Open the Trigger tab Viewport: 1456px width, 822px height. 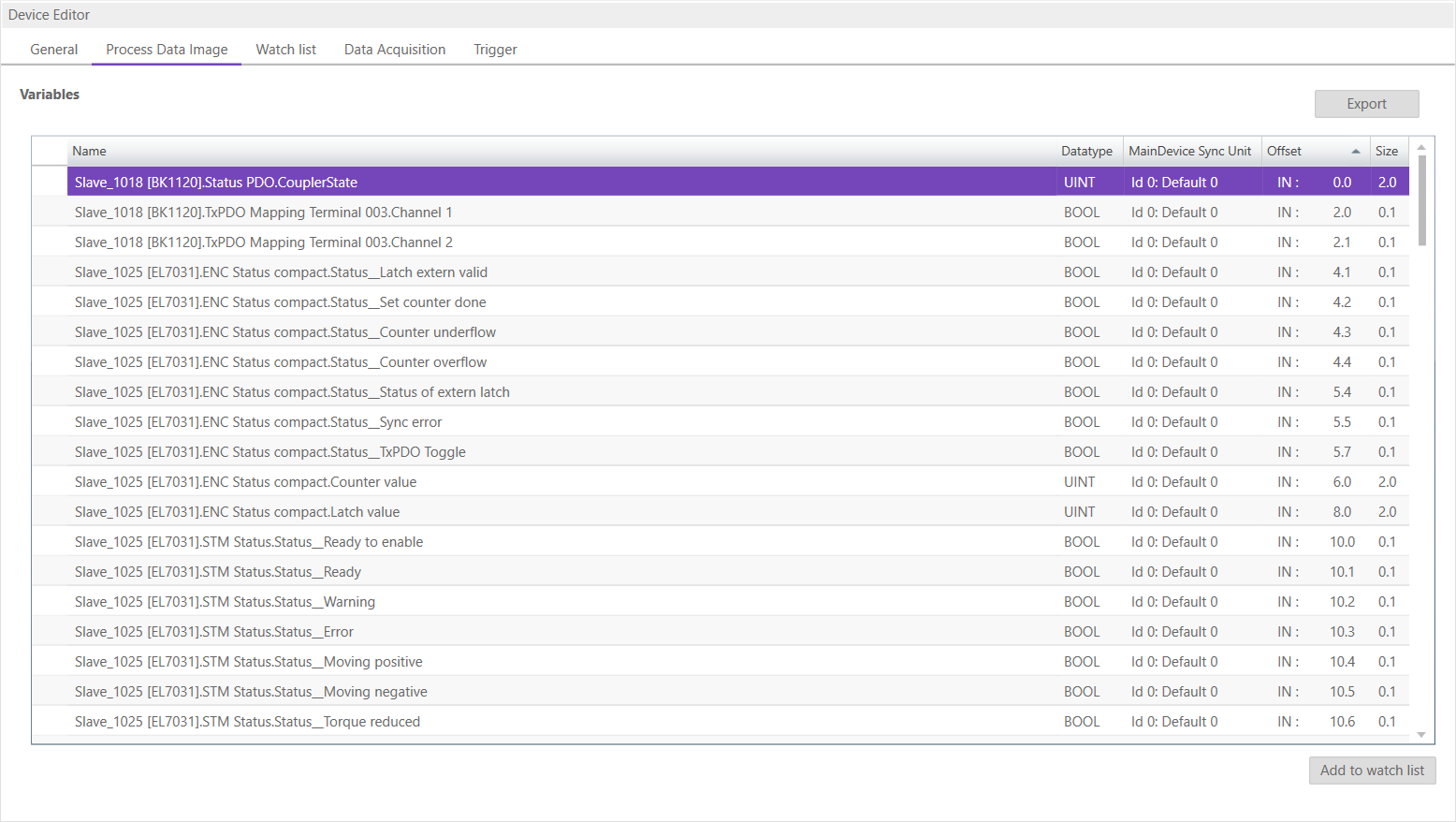coord(495,50)
